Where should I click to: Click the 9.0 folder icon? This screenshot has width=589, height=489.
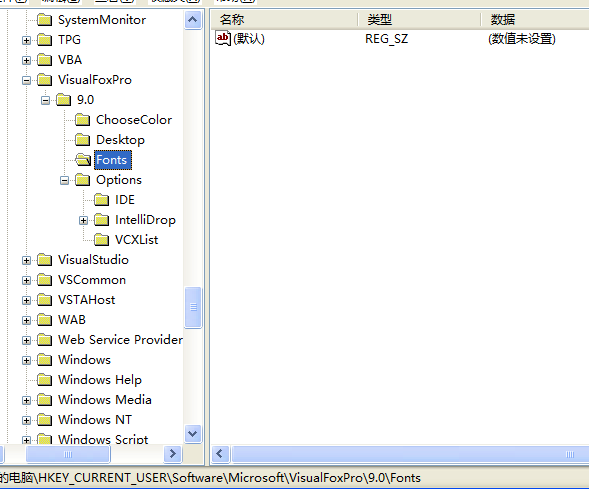(63, 100)
